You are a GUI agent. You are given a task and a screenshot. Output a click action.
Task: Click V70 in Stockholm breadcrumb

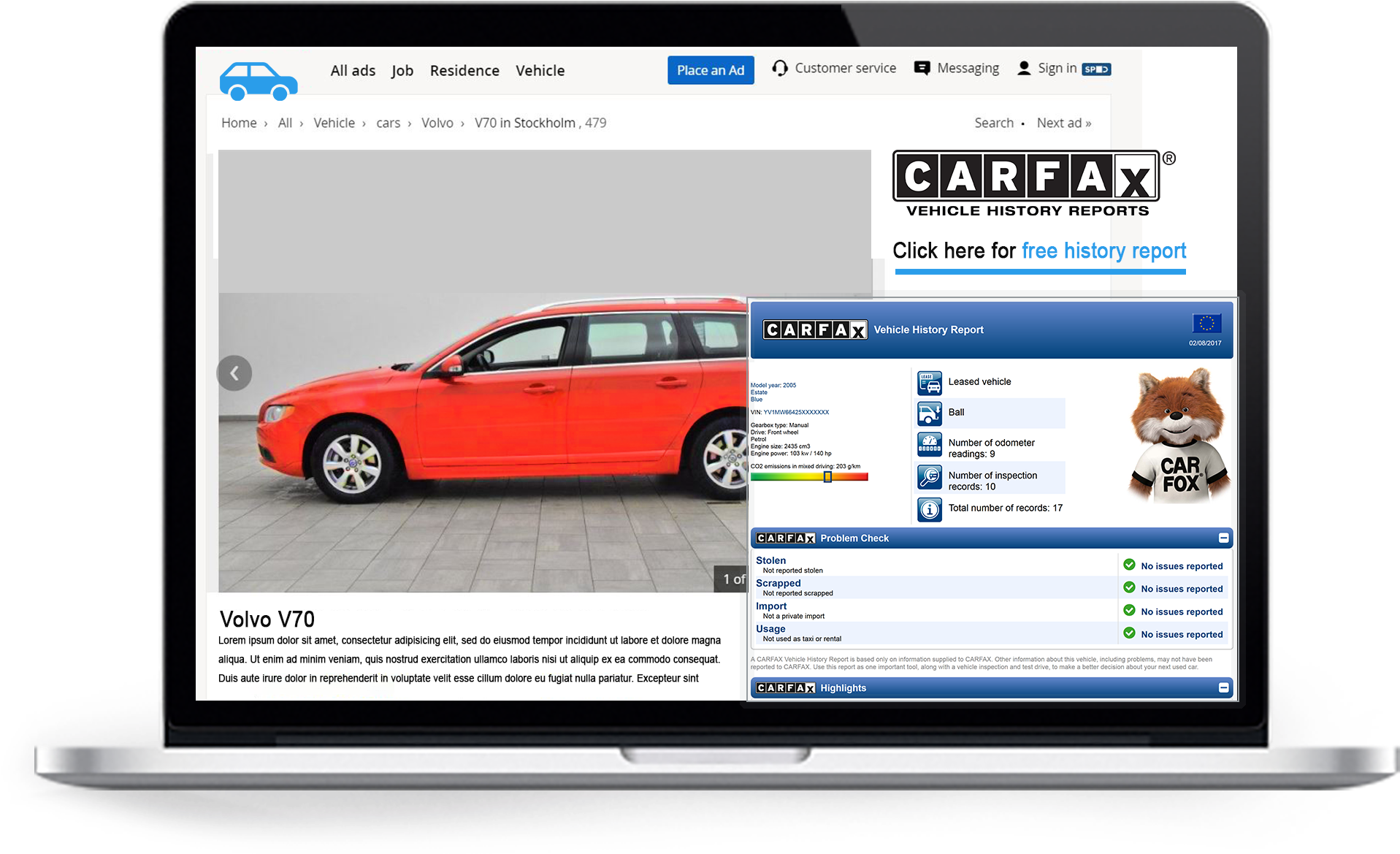tap(525, 123)
